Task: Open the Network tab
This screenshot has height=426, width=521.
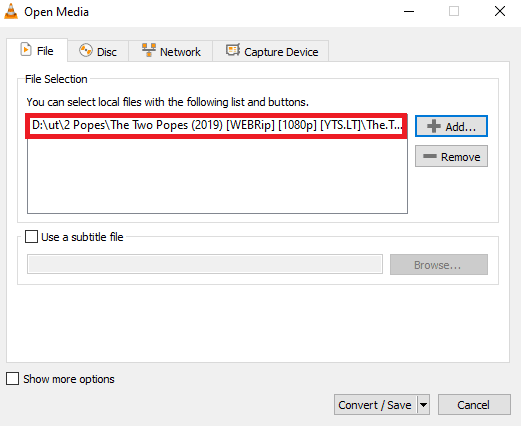Action: coord(171,52)
